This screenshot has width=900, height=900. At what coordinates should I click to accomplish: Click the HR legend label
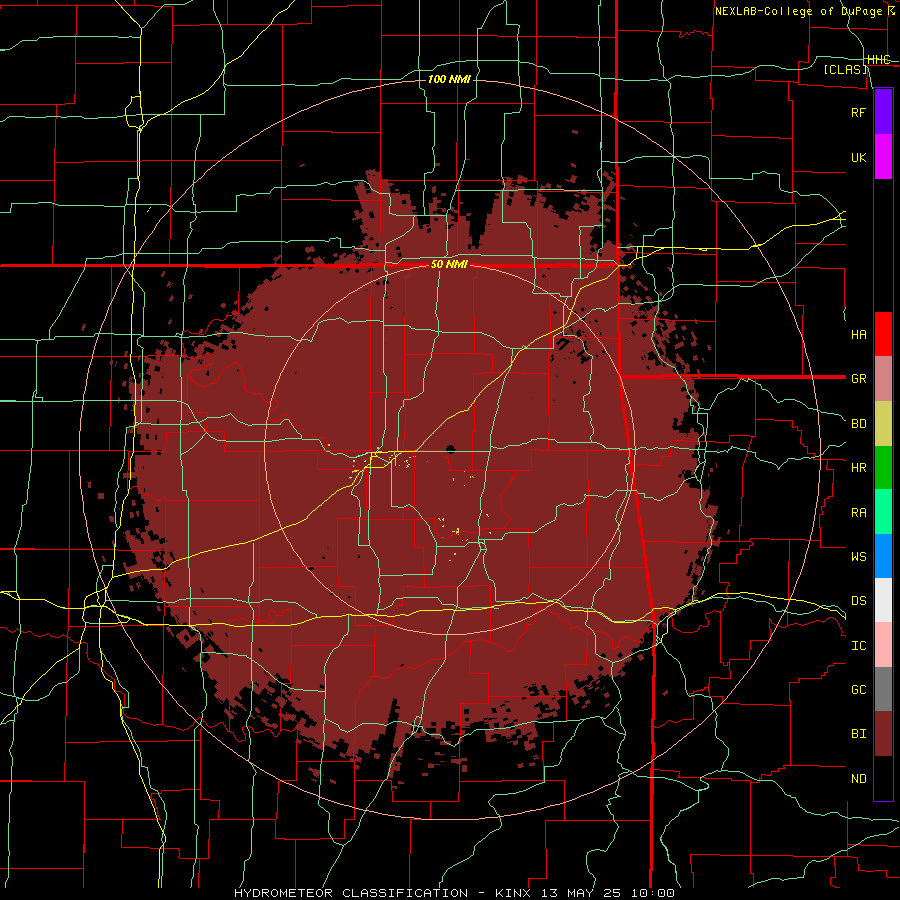click(x=859, y=468)
